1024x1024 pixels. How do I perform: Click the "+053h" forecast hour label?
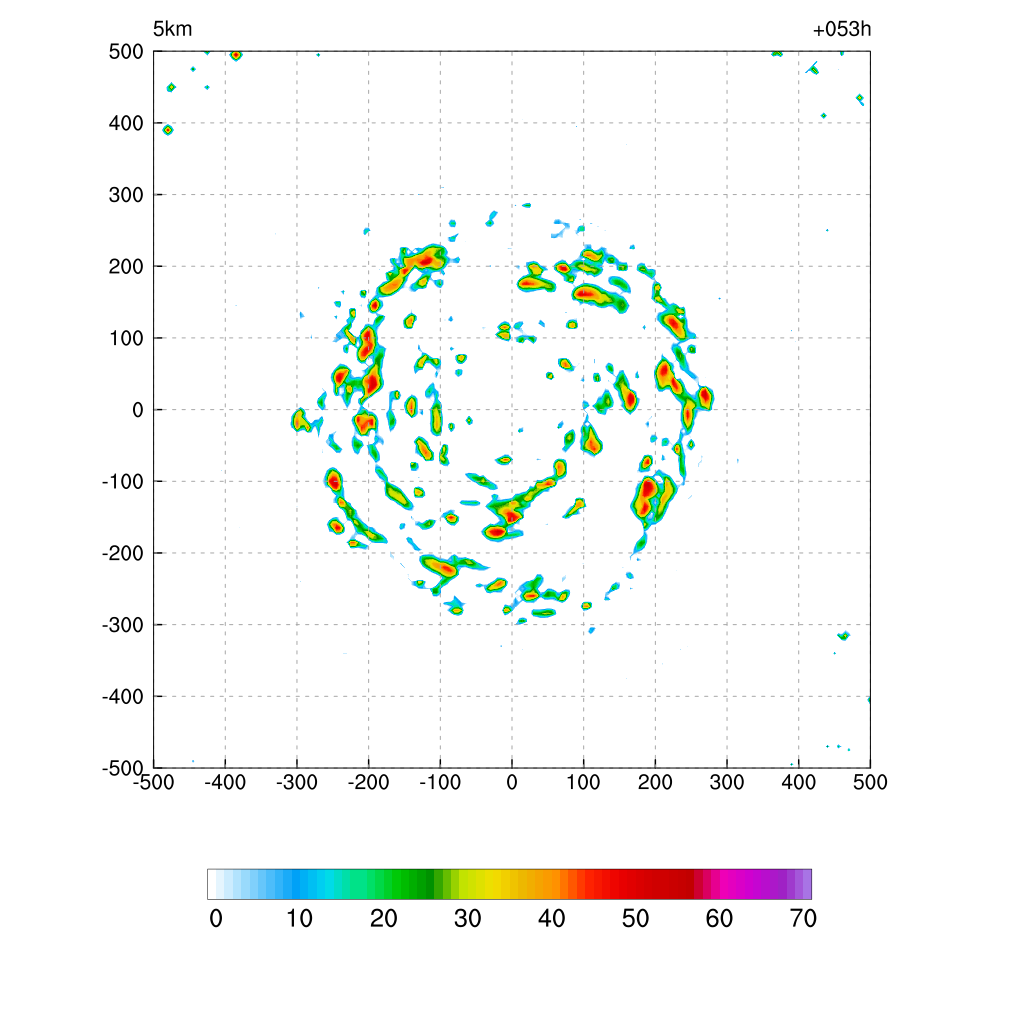(x=842, y=29)
